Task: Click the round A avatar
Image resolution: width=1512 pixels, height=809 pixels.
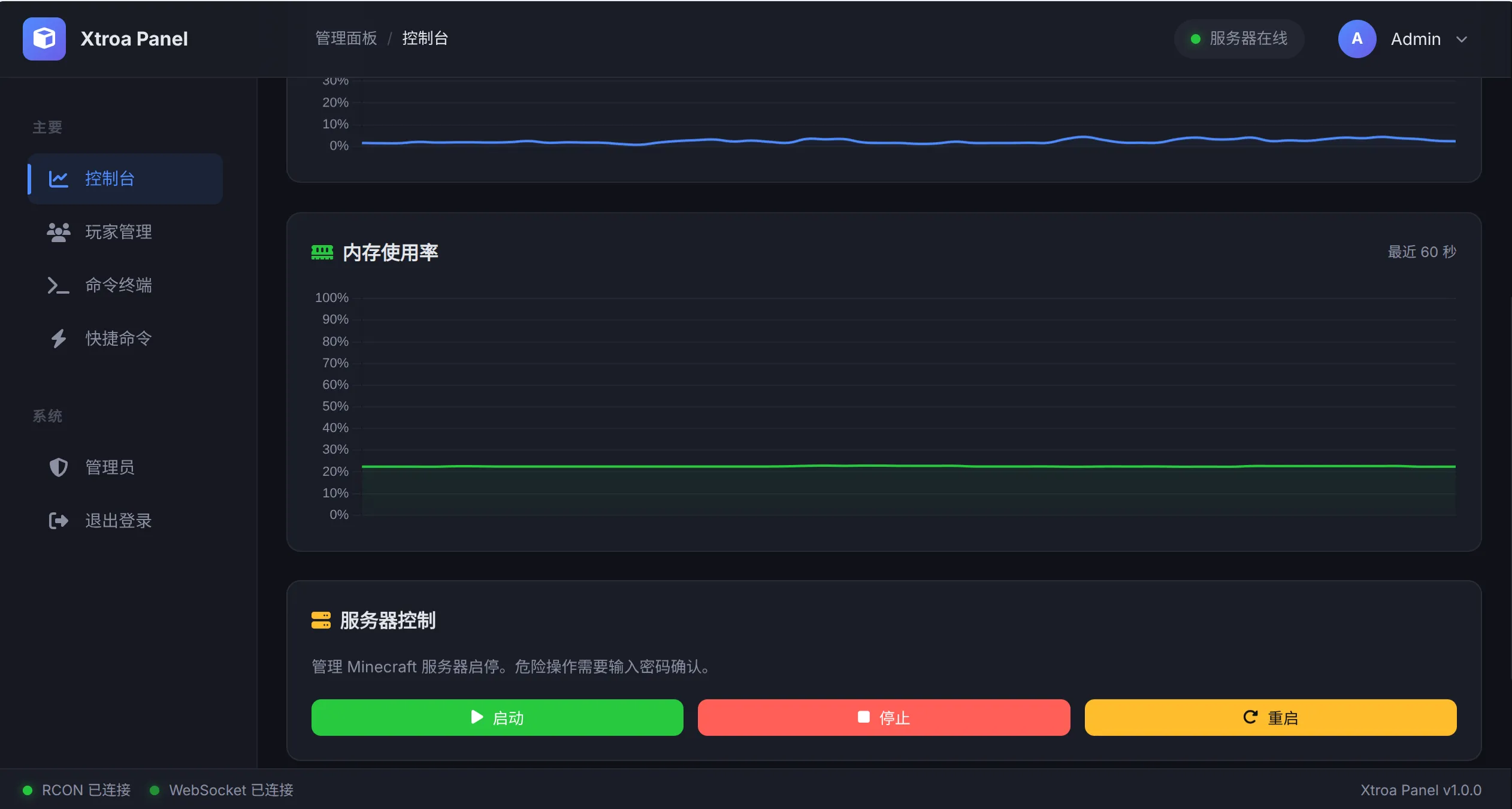Action: (x=1357, y=39)
